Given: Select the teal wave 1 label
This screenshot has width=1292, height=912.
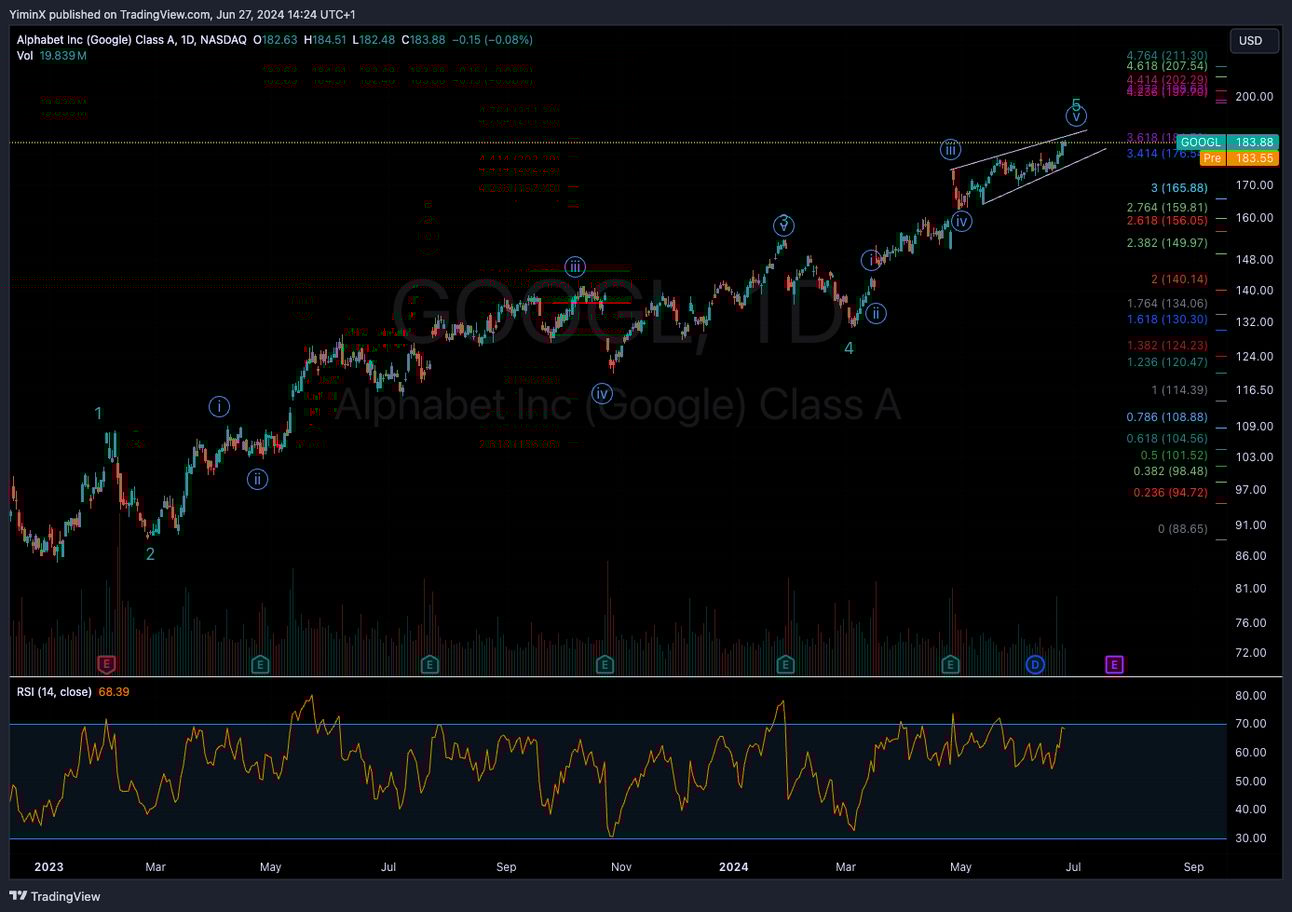Looking at the screenshot, I should pyautogui.click(x=98, y=413).
